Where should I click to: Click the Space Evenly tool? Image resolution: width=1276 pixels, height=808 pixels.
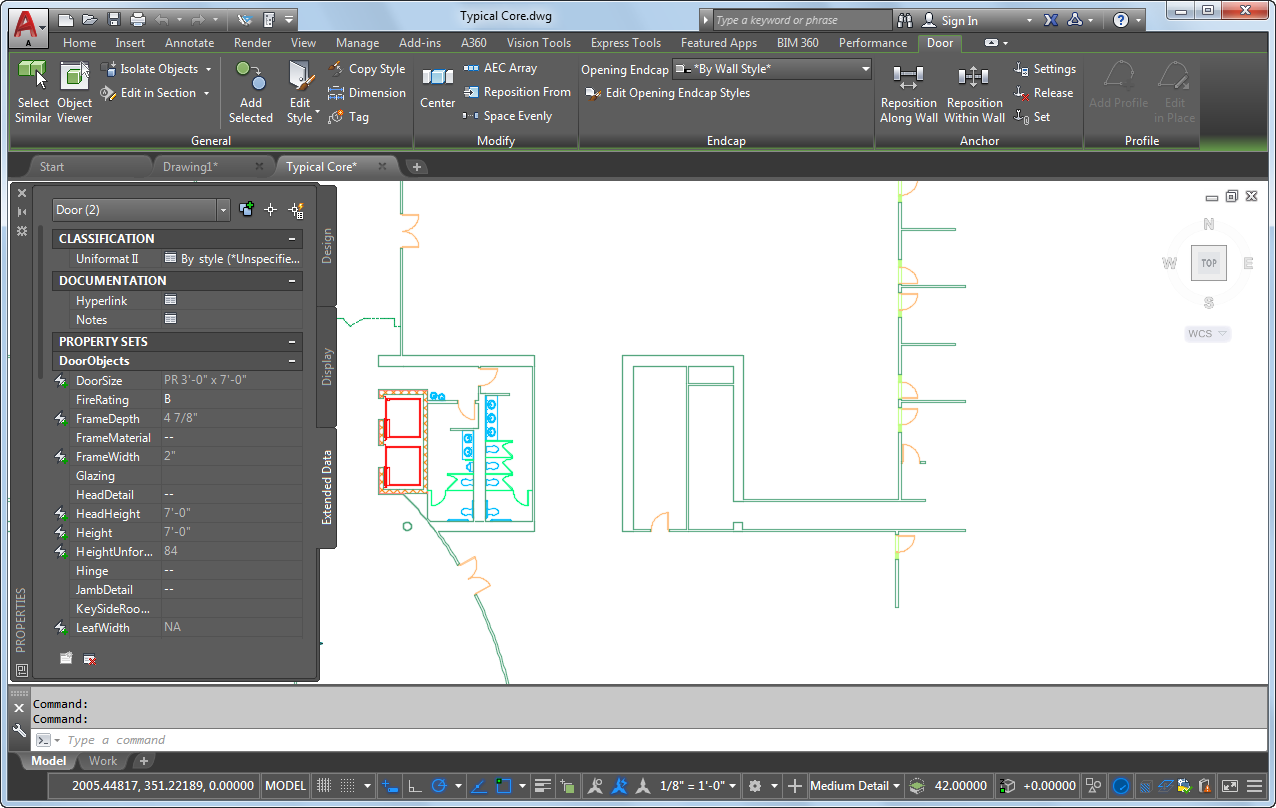(x=516, y=115)
